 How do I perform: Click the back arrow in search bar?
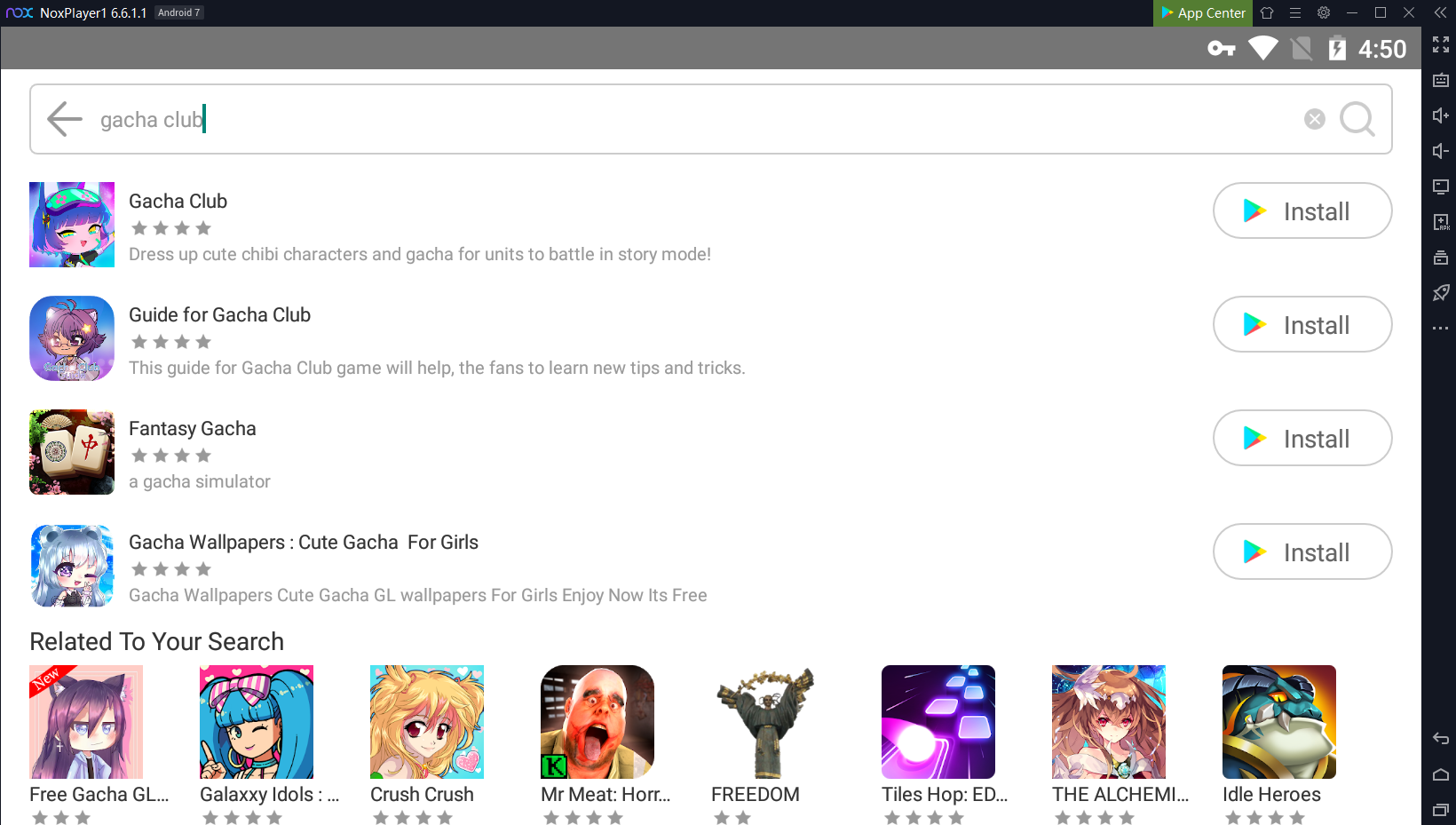[64, 119]
